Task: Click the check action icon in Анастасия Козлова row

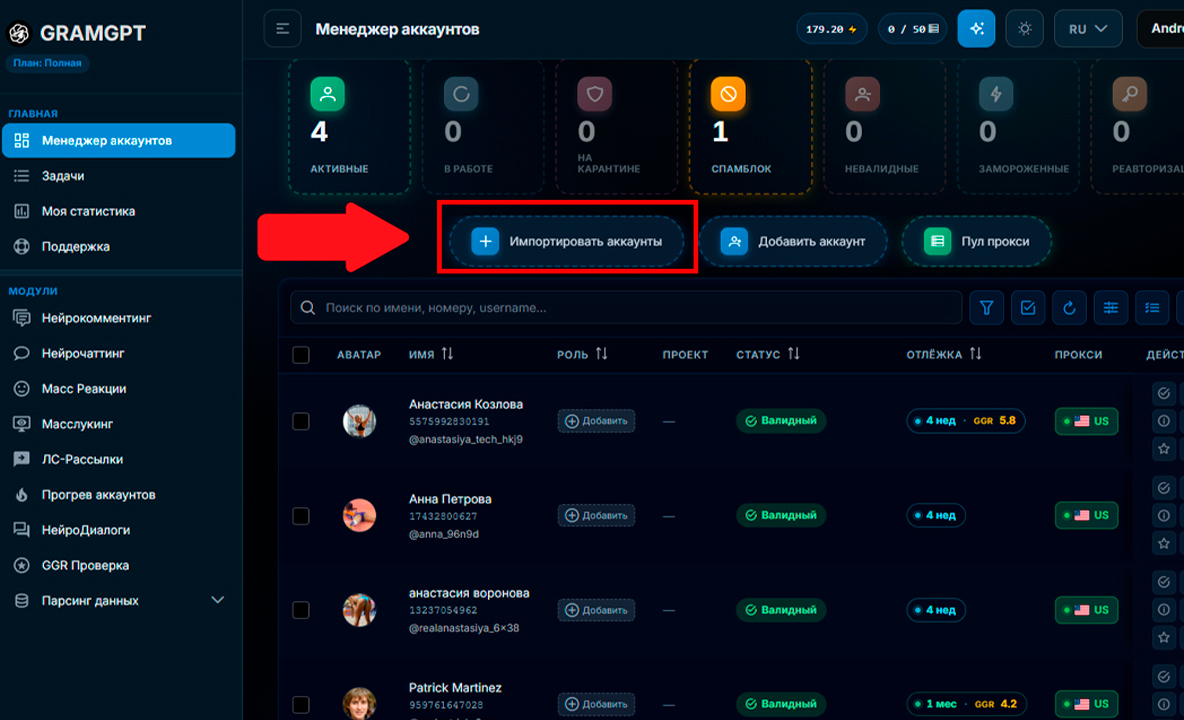Action: [x=1164, y=393]
